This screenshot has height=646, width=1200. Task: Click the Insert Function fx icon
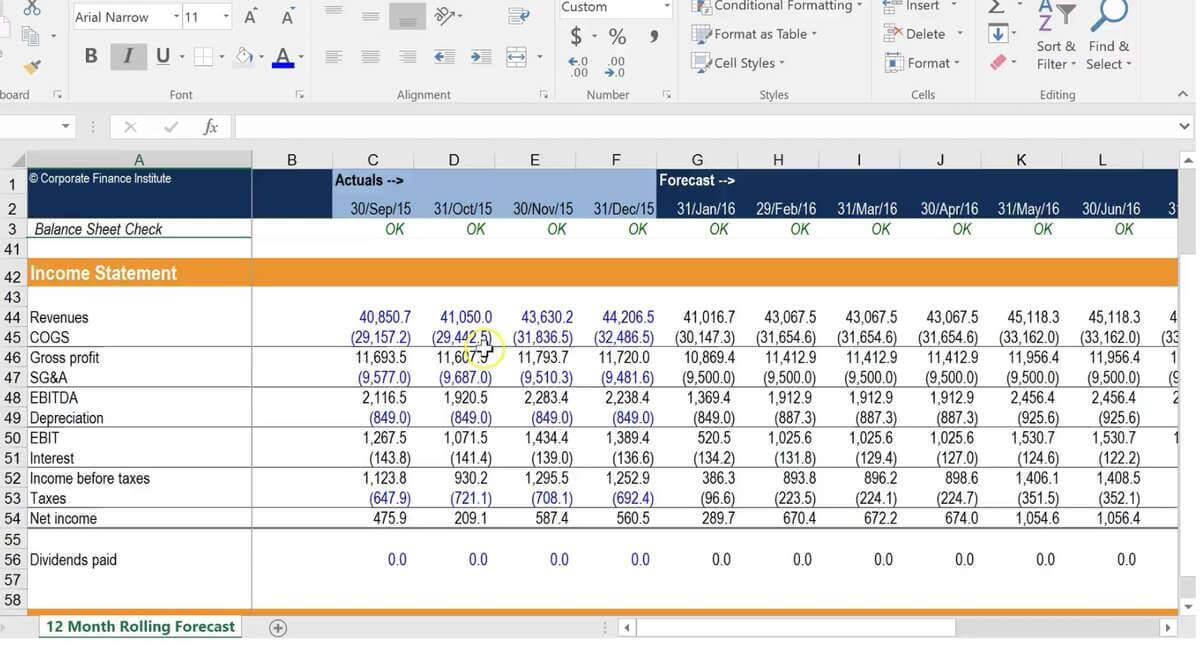[x=210, y=127]
